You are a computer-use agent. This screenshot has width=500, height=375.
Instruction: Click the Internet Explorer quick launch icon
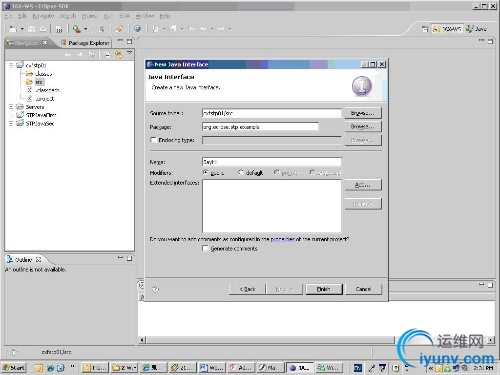pos(50,368)
